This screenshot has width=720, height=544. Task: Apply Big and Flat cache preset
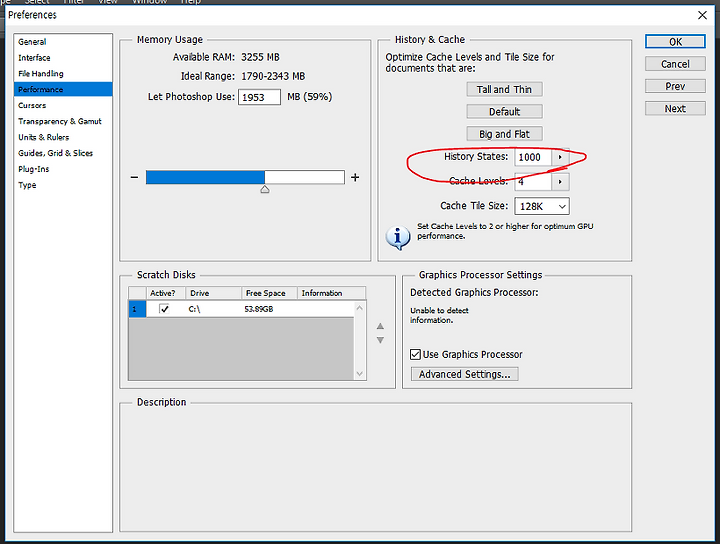[x=504, y=134]
